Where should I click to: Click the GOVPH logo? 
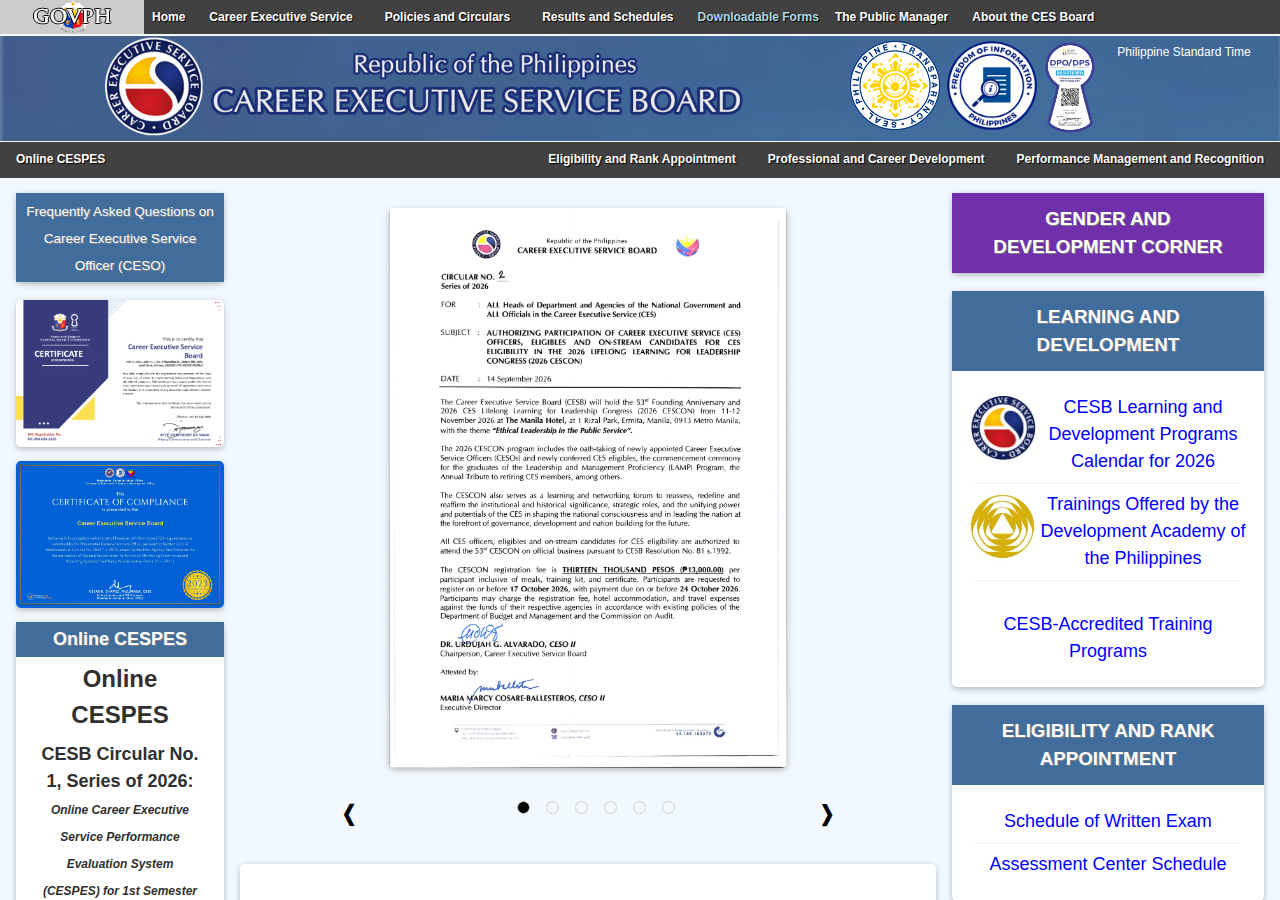[72, 17]
